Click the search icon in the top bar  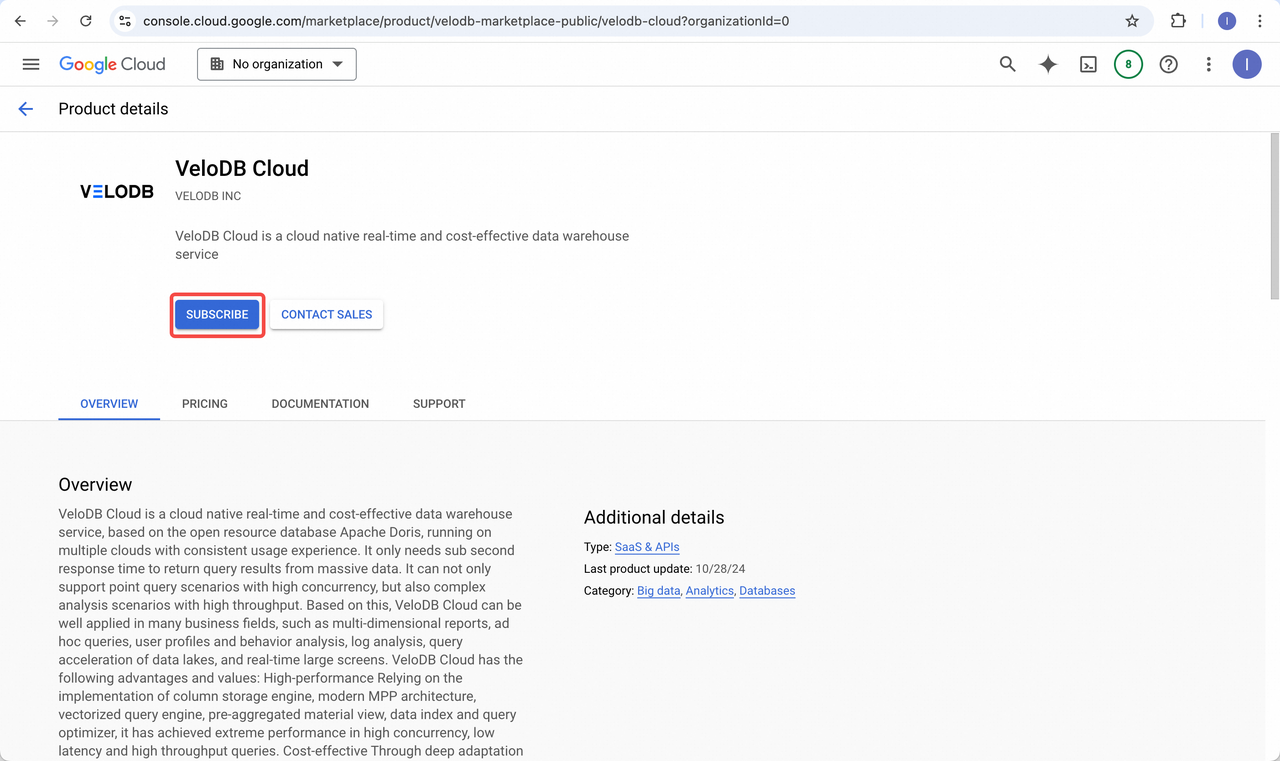[x=1007, y=64]
